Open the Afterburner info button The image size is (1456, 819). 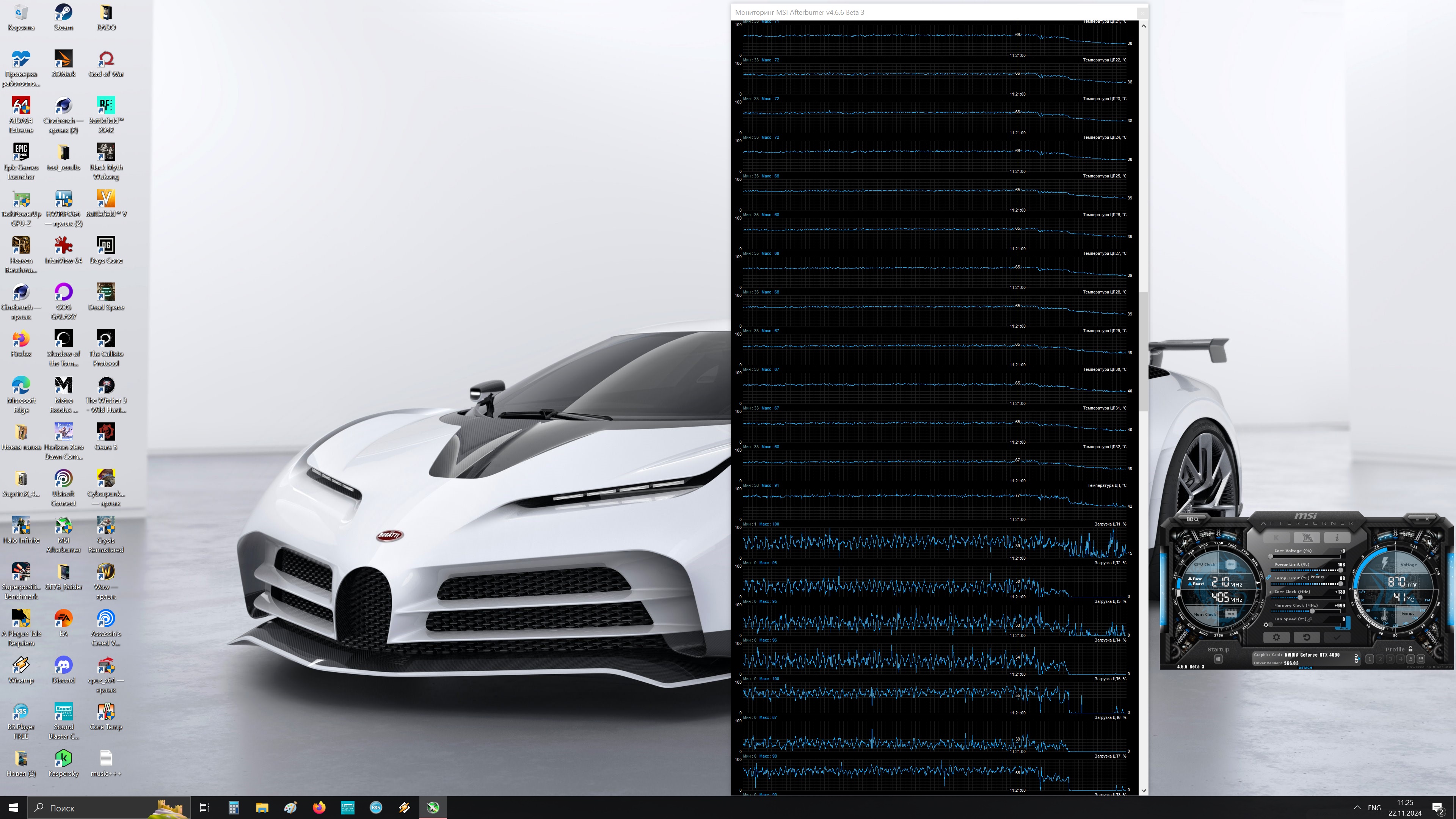[1337, 538]
